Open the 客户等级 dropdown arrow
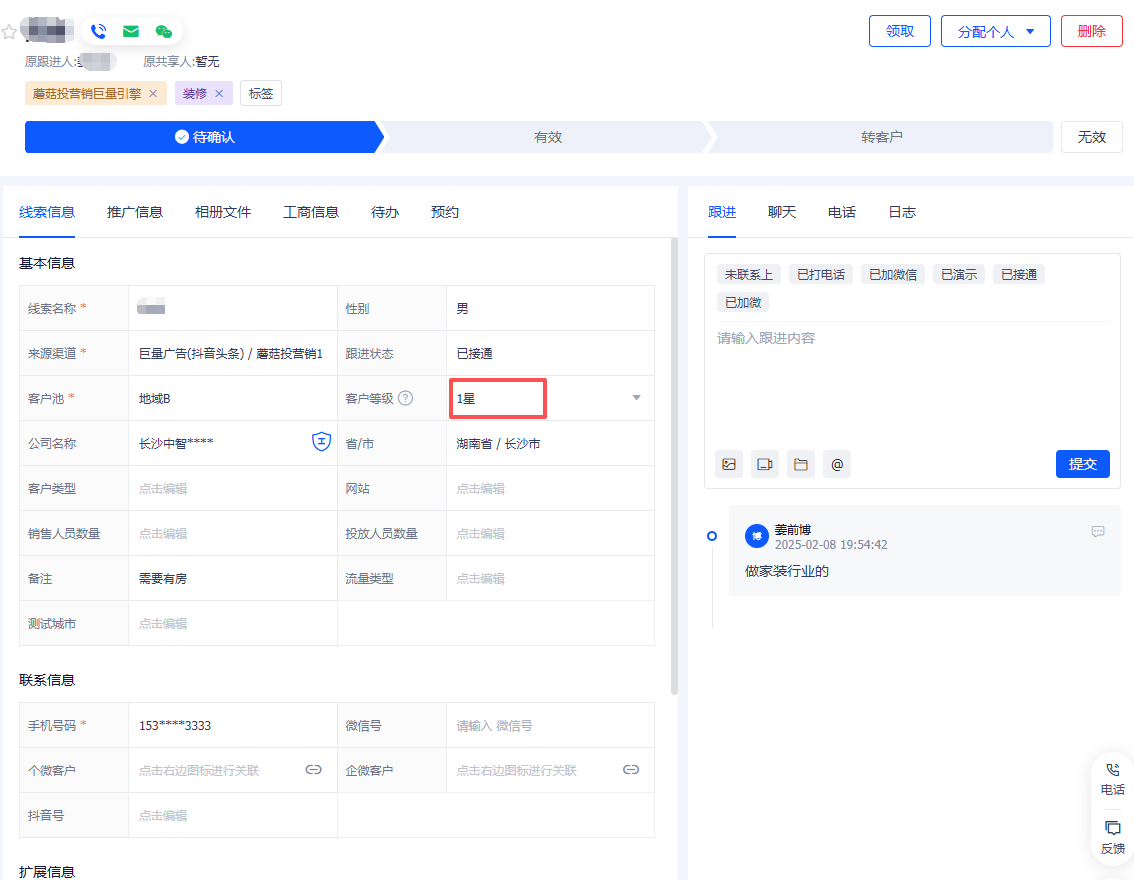Viewport: 1134px width, 880px height. click(x=636, y=397)
